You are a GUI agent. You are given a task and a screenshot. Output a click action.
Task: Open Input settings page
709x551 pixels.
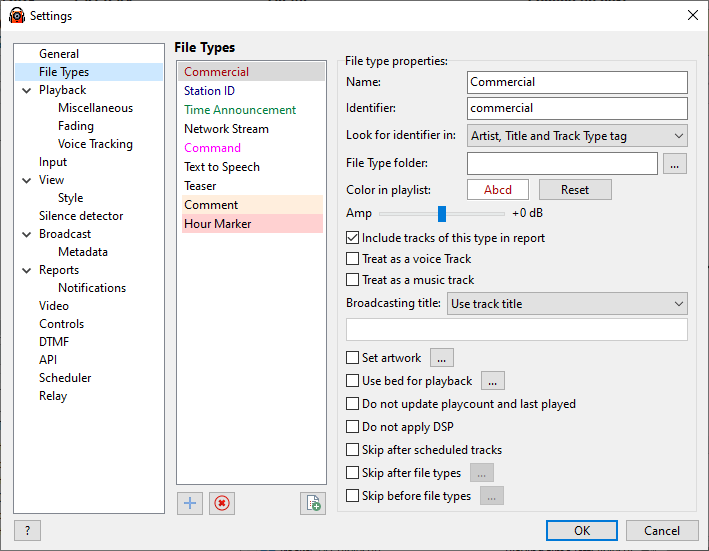(x=53, y=162)
